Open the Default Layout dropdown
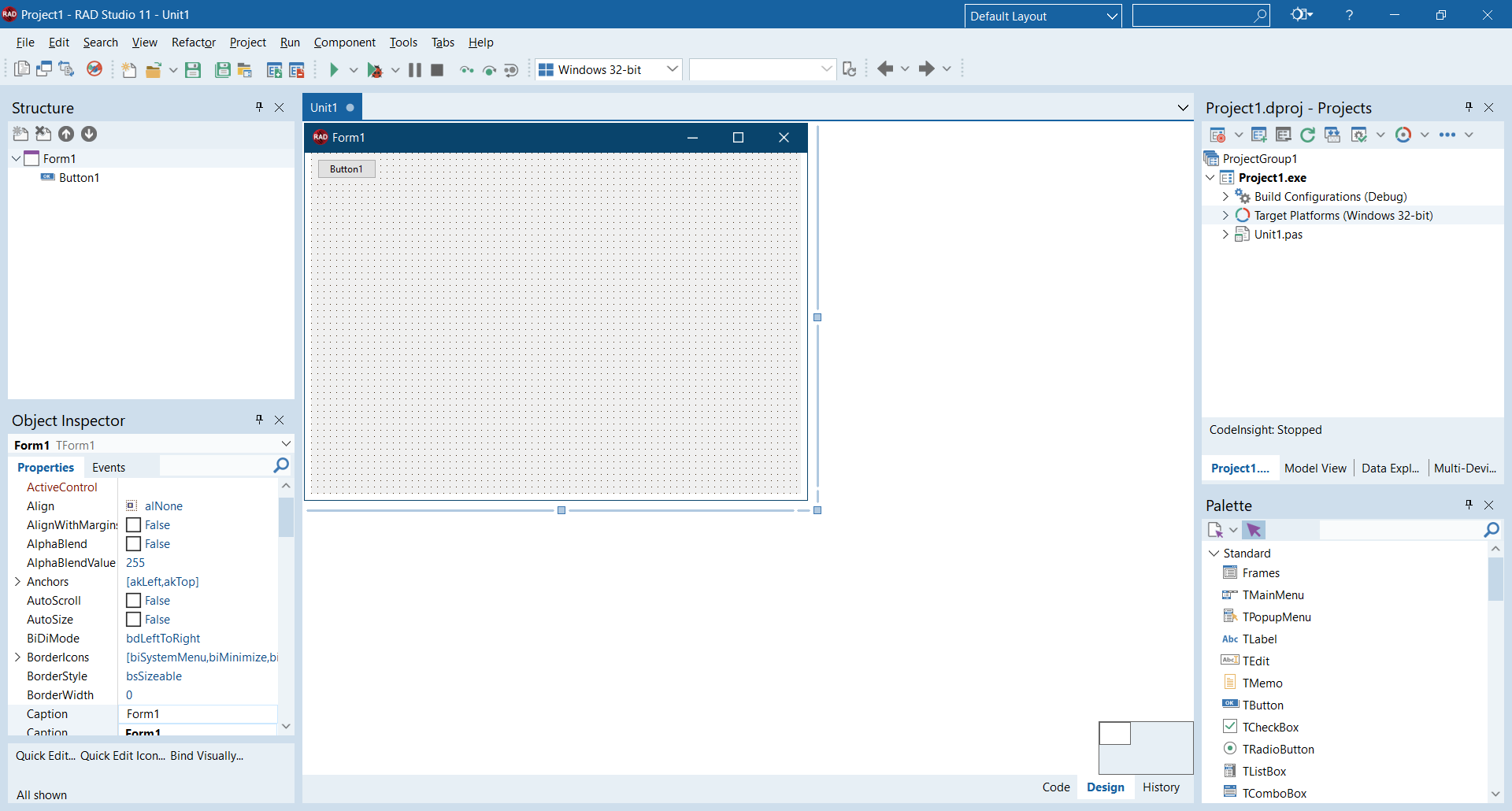This screenshot has height=811, width=1512. point(1113,16)
